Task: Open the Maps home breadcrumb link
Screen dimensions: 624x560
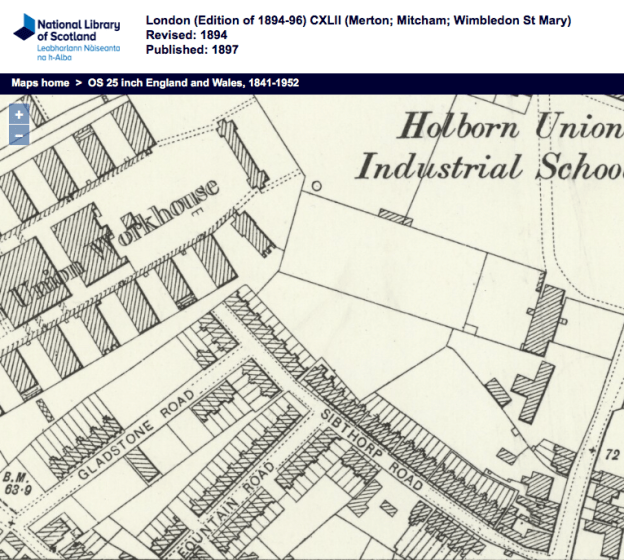Action: pyautogui.click(x=39, y=83)
